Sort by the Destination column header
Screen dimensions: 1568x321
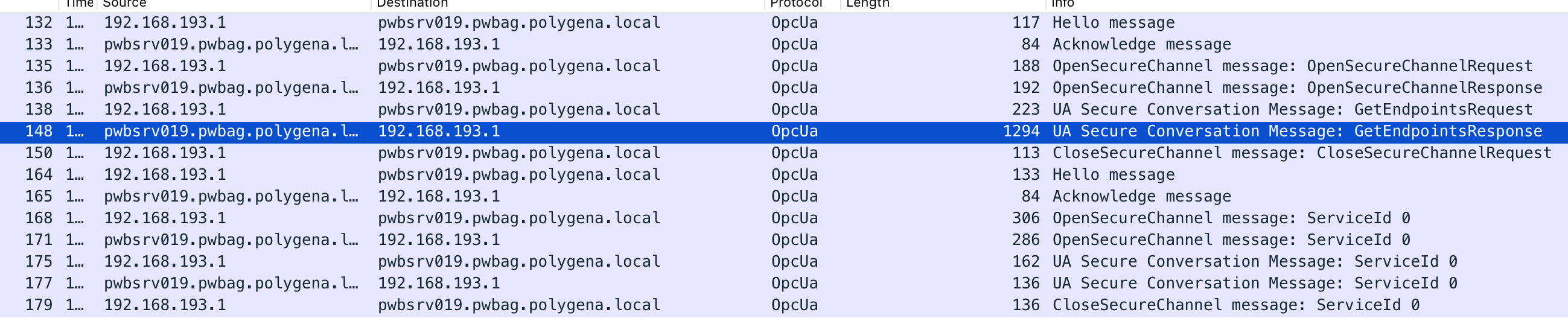click(x=567, y=4)
